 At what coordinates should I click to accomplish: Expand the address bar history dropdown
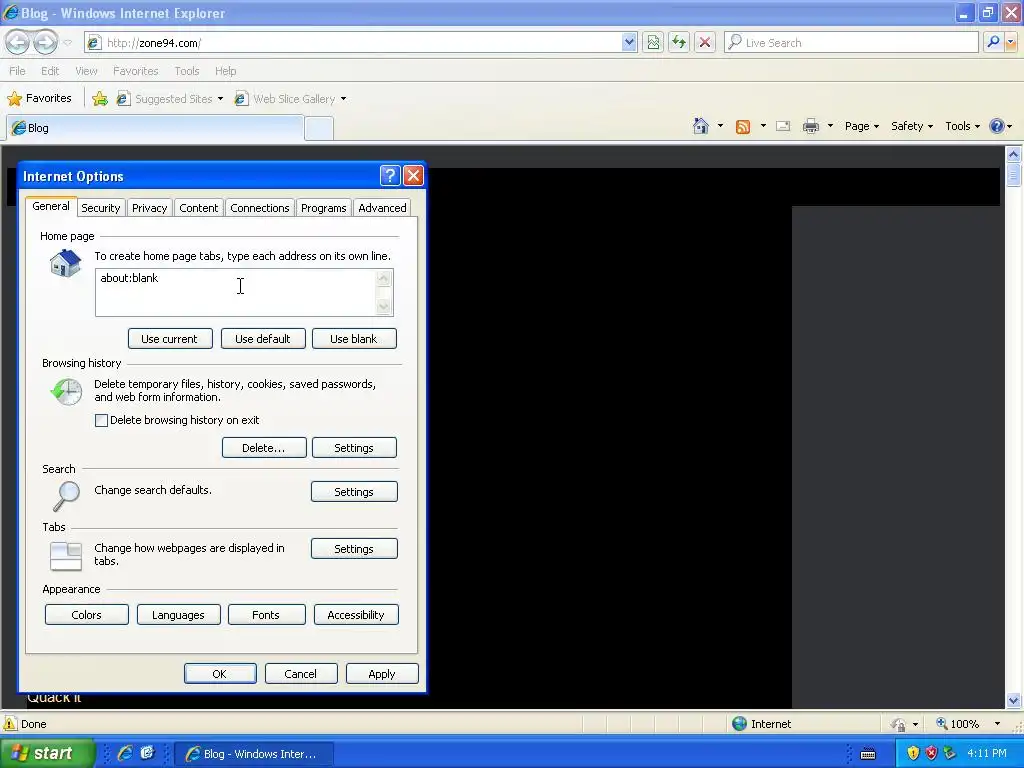[629, 42]
